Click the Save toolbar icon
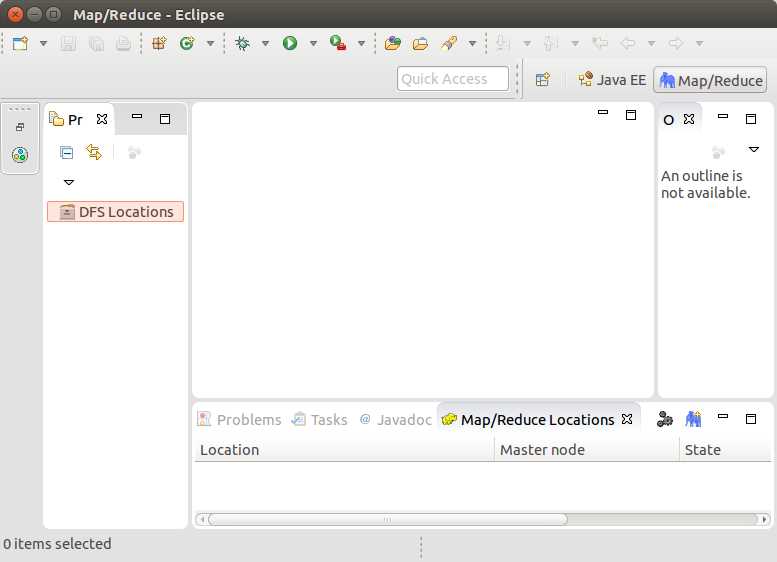The image size is (777, 562). coord(68,44)
